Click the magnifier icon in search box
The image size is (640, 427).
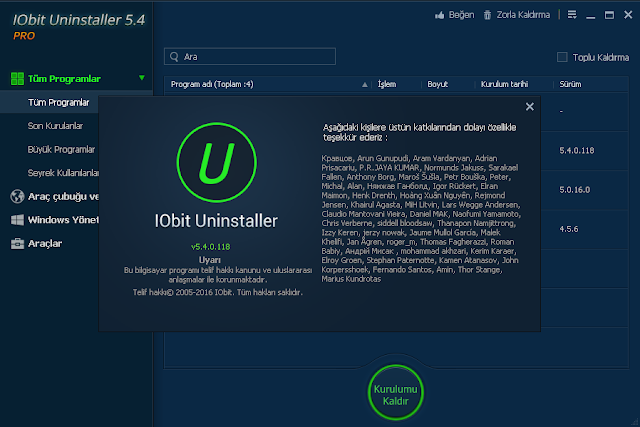pyautogui.click(x=174, y=57)
